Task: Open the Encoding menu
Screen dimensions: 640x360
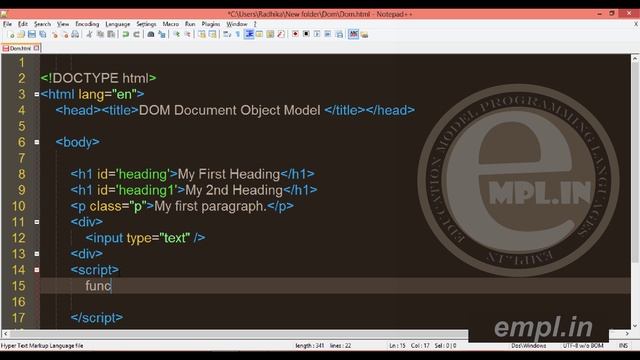Action: [x=87, y=24]
